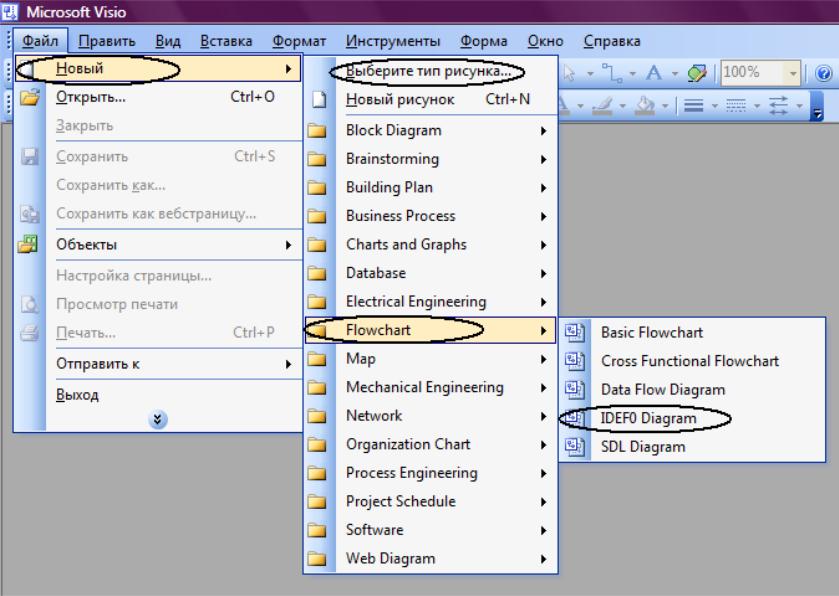839x596 pixels.
Task: Choose the IDEF0 Diagram template
Action: (692, 418)
